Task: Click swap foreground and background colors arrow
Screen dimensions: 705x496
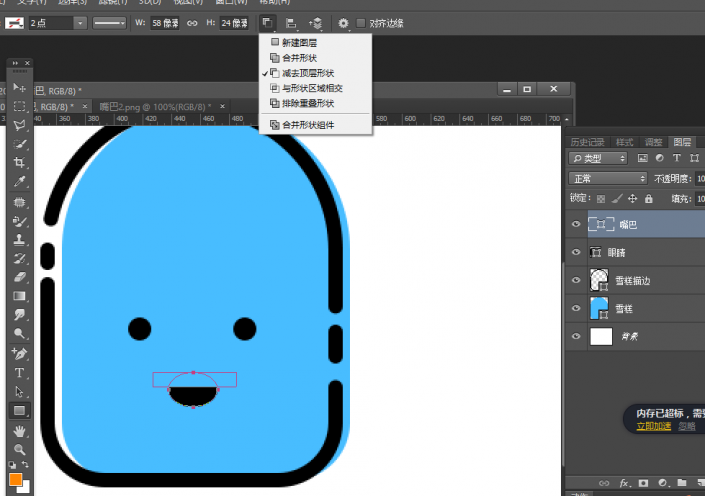Action: point(25,465)
